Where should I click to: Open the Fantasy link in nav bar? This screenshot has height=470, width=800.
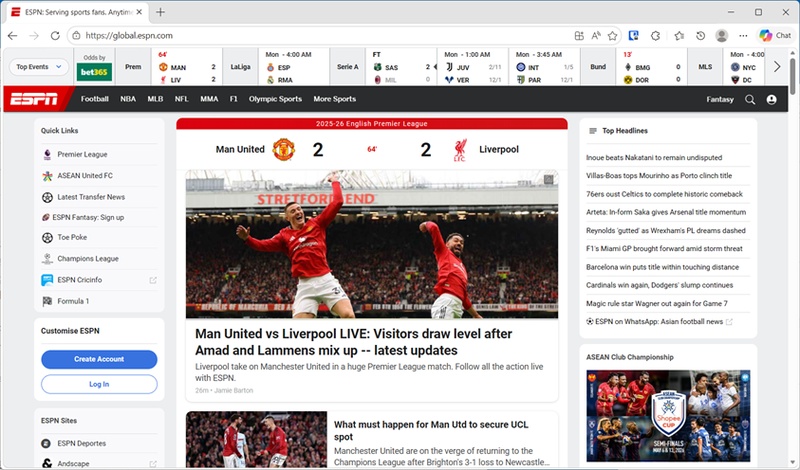click(720, 100)
